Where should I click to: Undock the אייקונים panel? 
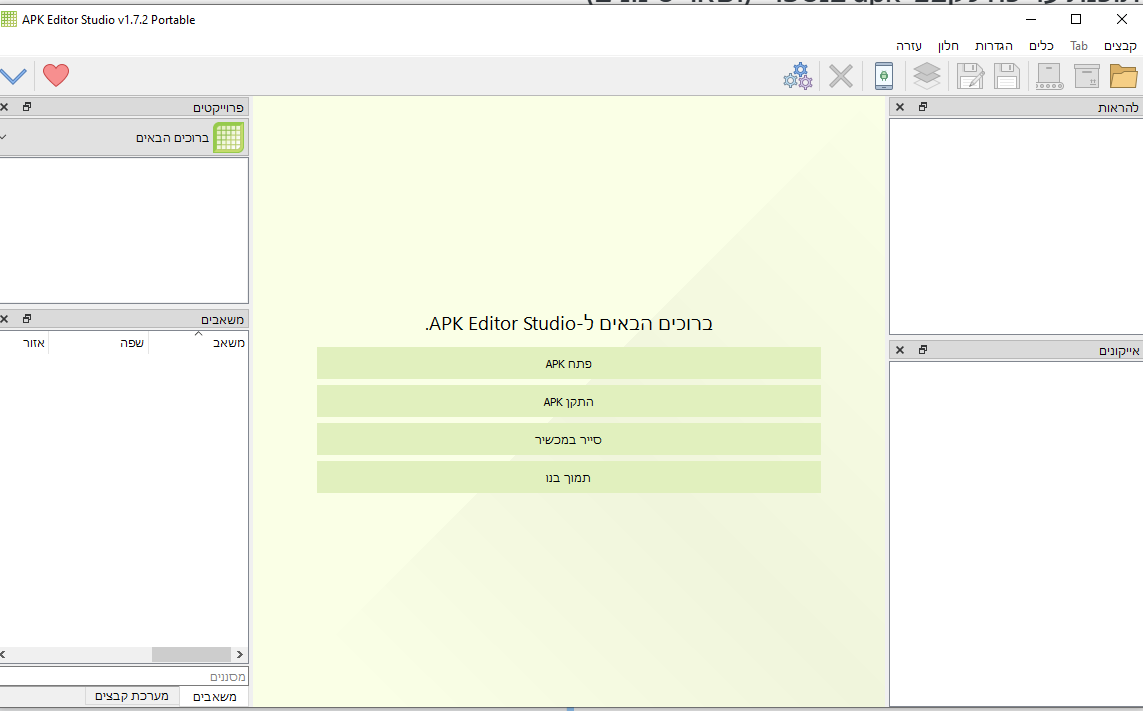tap(923, 350)
